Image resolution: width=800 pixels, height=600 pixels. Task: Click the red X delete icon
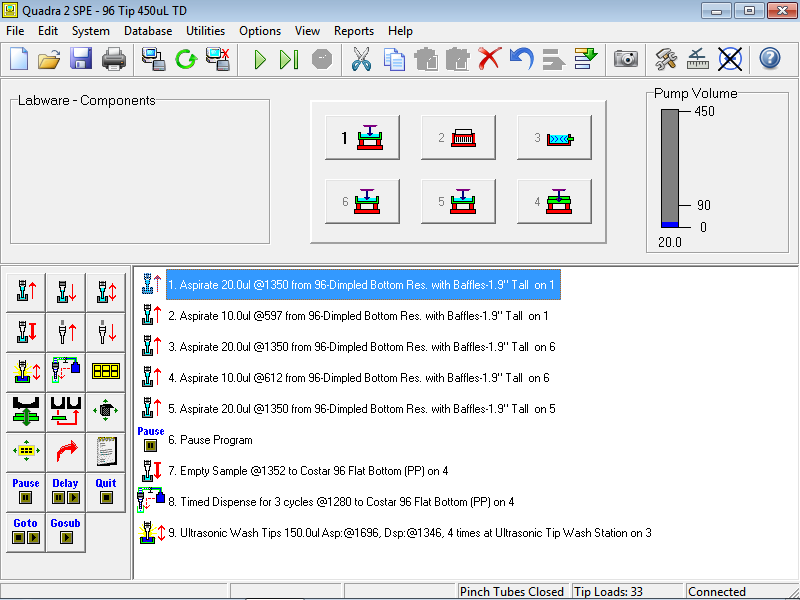(x=490, y=59)
